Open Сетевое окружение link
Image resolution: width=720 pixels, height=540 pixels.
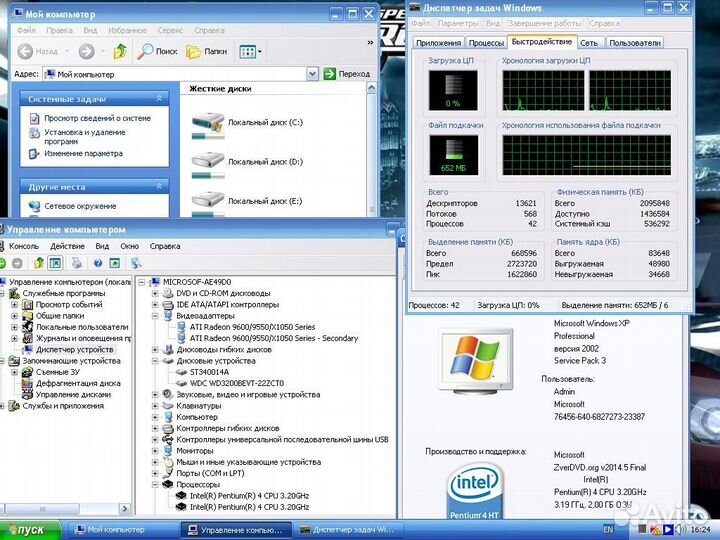[80, 206]
